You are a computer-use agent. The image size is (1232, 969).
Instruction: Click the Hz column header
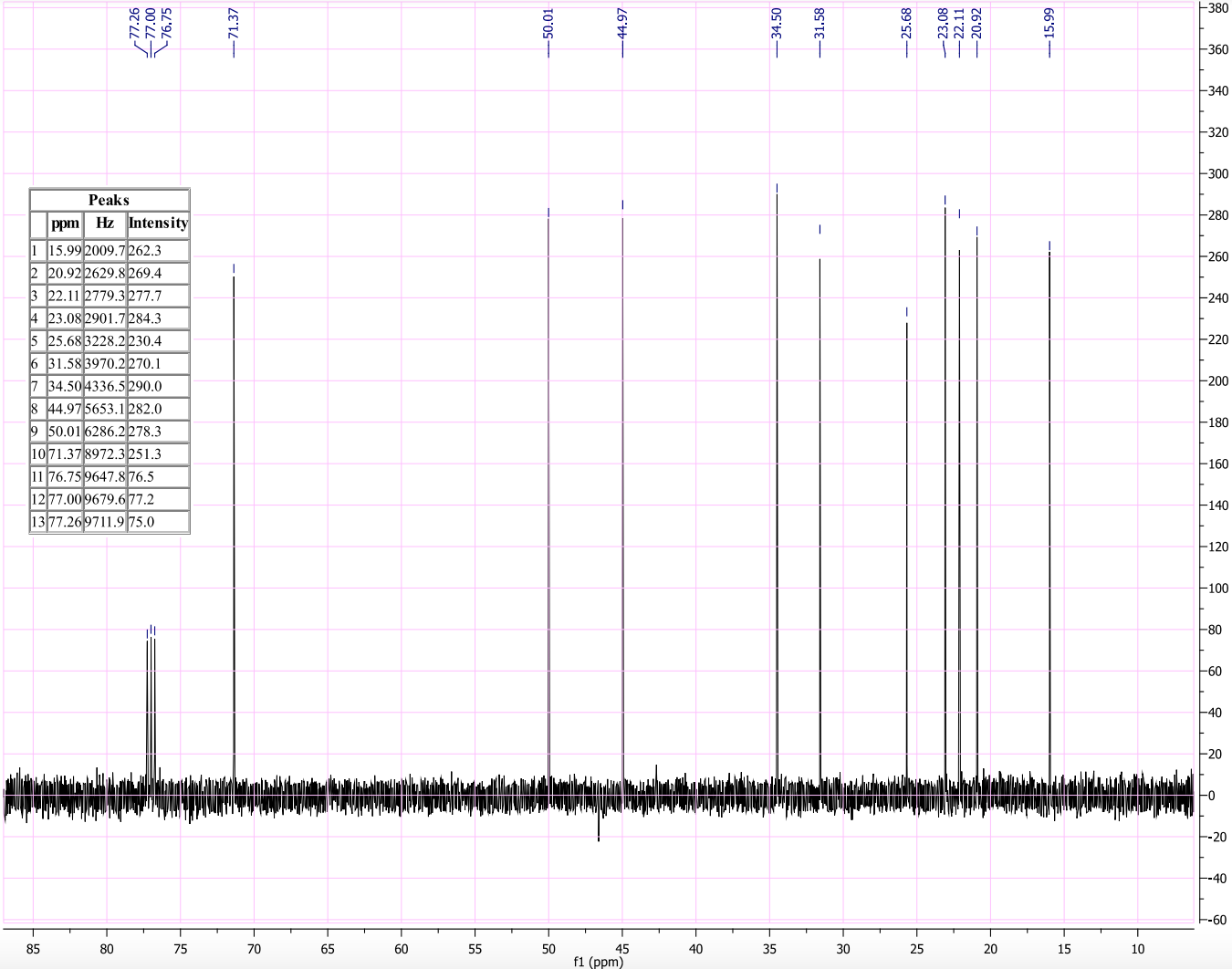click(104, 224)
